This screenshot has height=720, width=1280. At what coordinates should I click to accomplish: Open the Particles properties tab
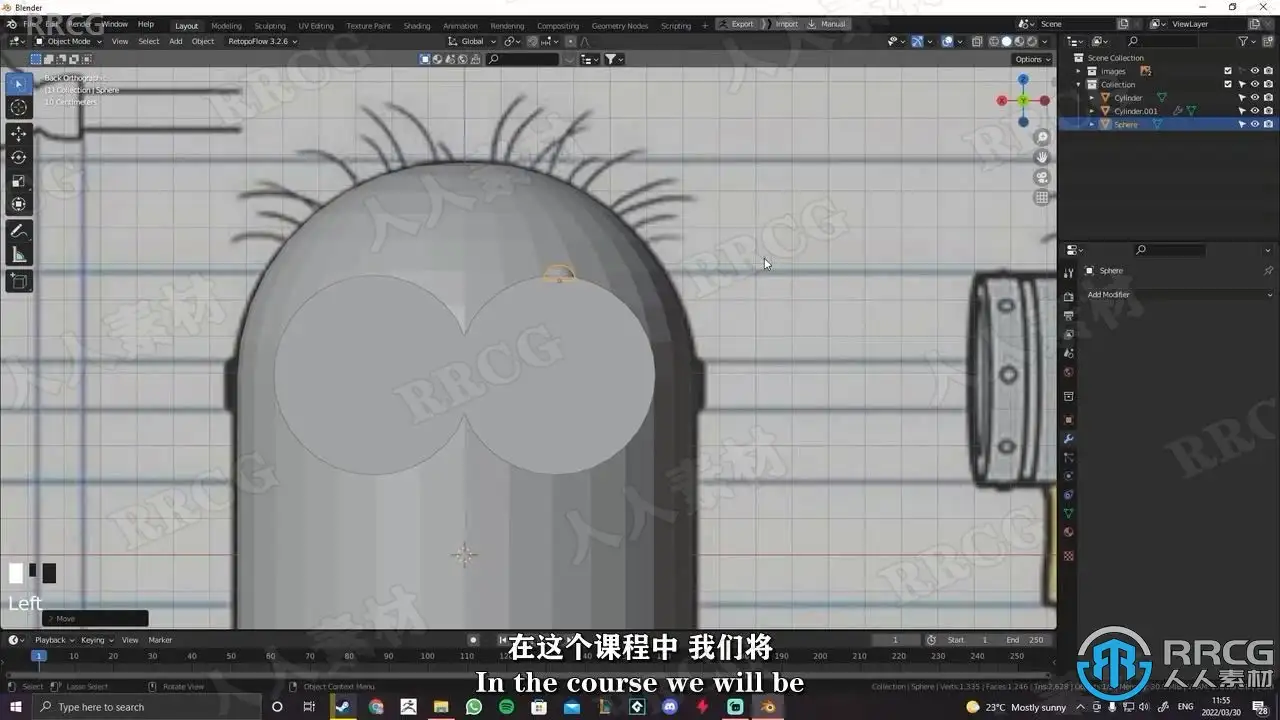tap(1068, 457)
